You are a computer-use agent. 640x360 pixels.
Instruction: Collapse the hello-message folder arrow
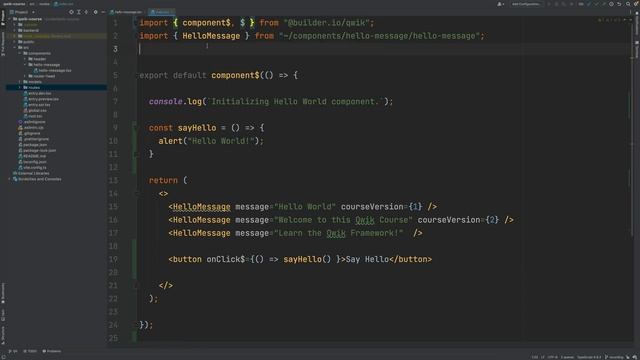(x=25, y=64)
